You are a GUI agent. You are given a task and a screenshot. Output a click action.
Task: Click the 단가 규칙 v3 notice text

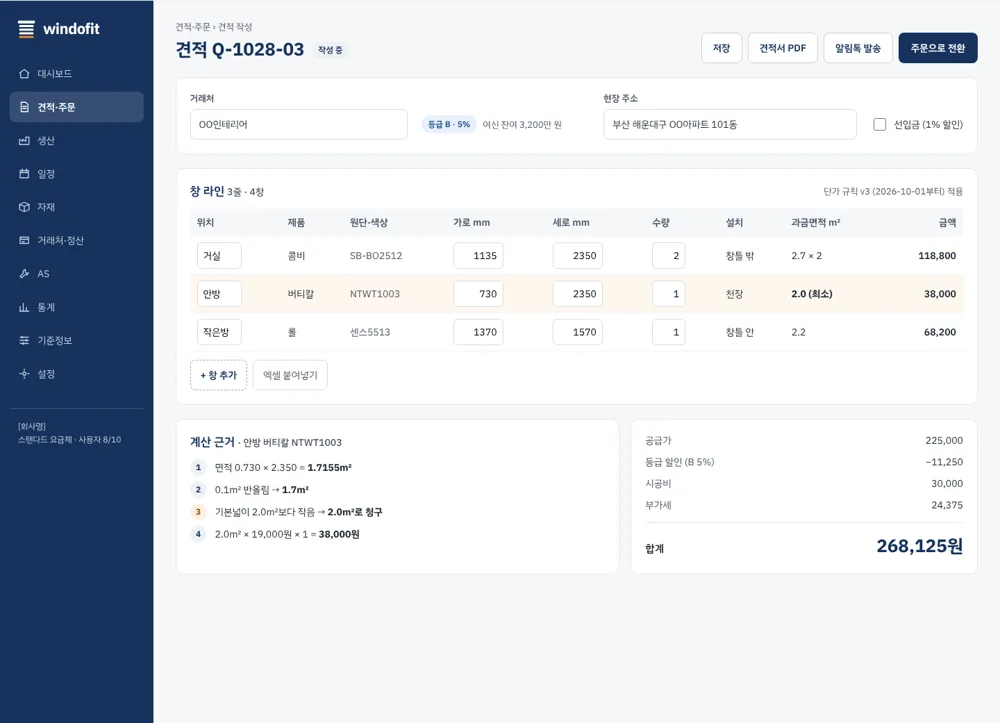[893, 191]
